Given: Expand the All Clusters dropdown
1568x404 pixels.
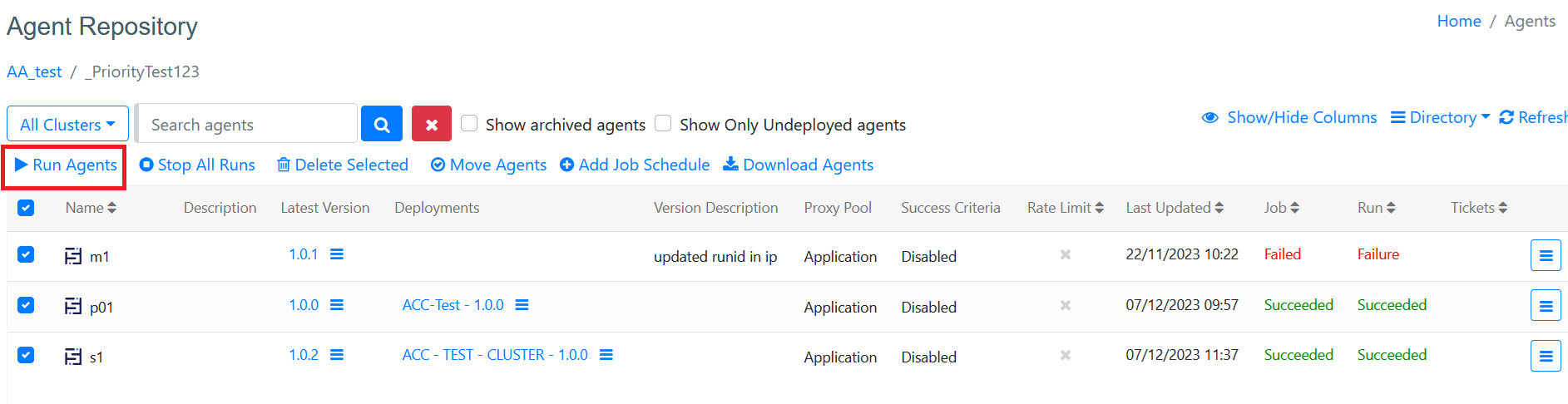Looking at the screenshot, I should tap(67, 125).
